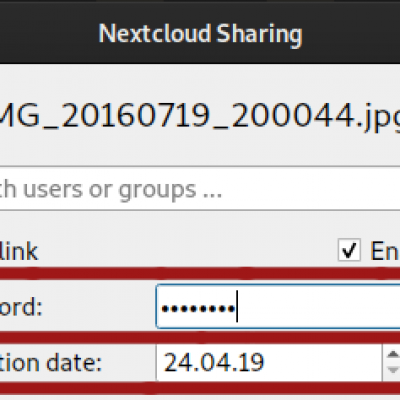
Task: Toggle the share link Enable checkbox
Action: point(349,250)
